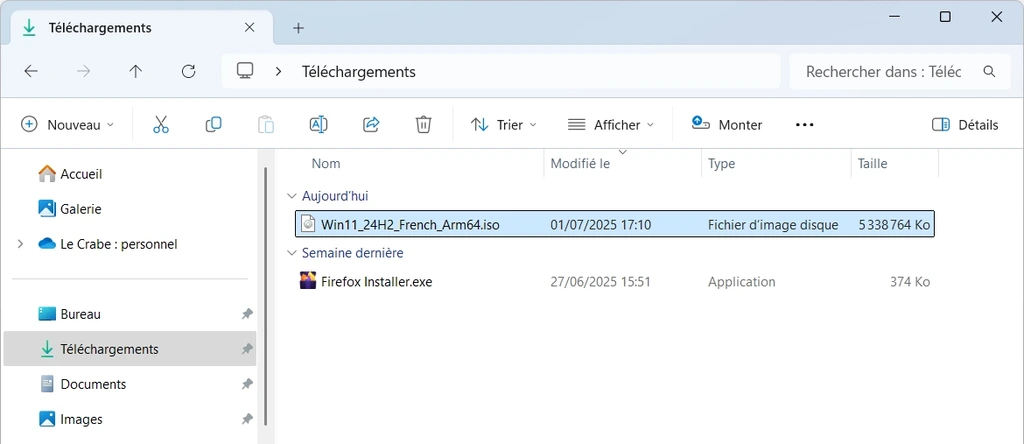Refresh the Téléchargements folder view

click(x=188, y=71)
